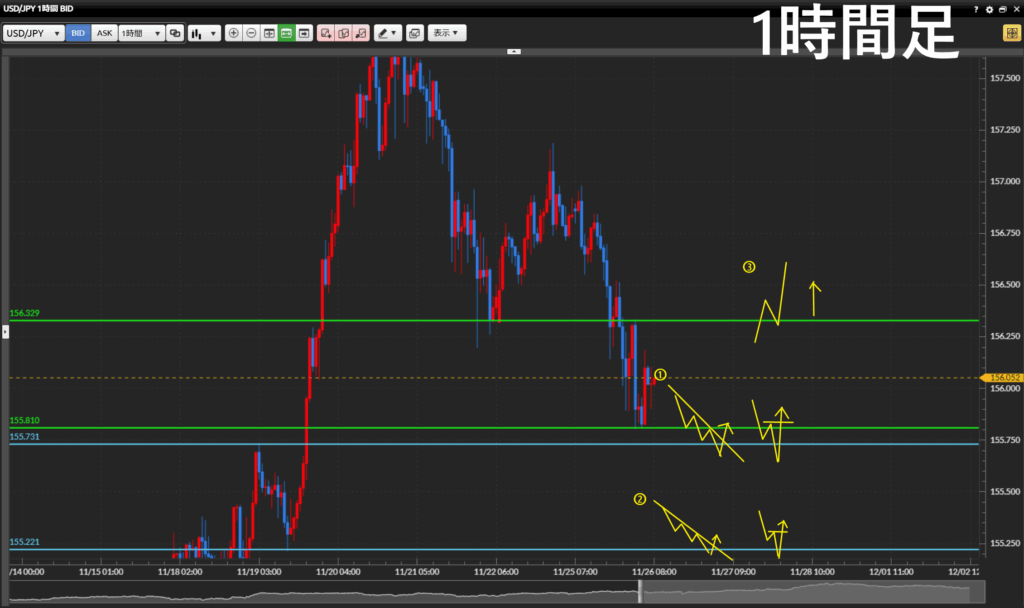The height and width of the screenshot is (608, 1024).
Task: Click the third pink order tool icon
Action: (x=360, y=33)
